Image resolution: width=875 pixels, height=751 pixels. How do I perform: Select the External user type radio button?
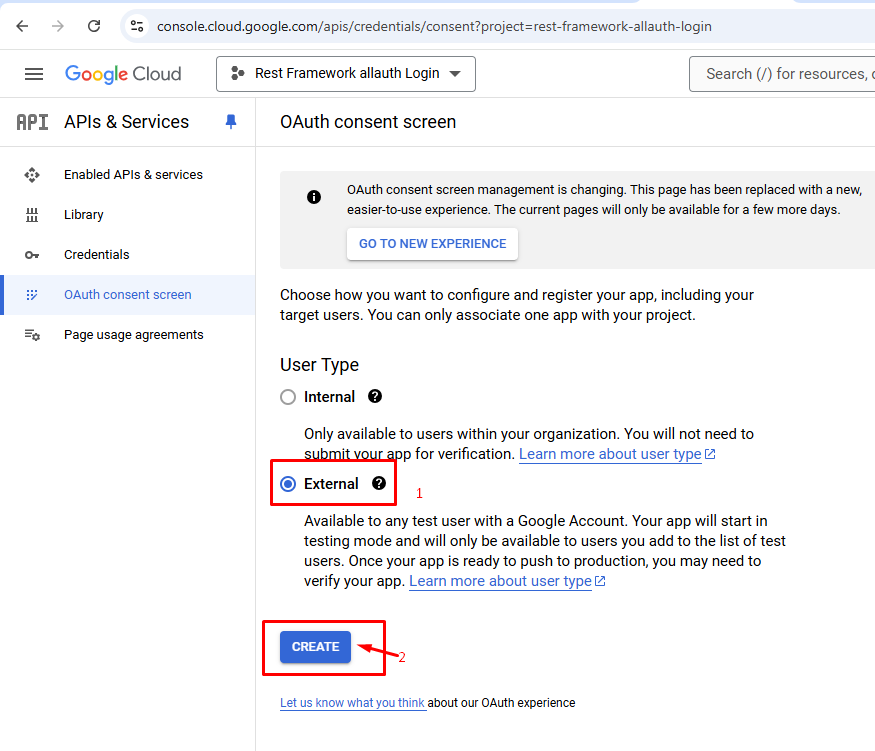288,484
